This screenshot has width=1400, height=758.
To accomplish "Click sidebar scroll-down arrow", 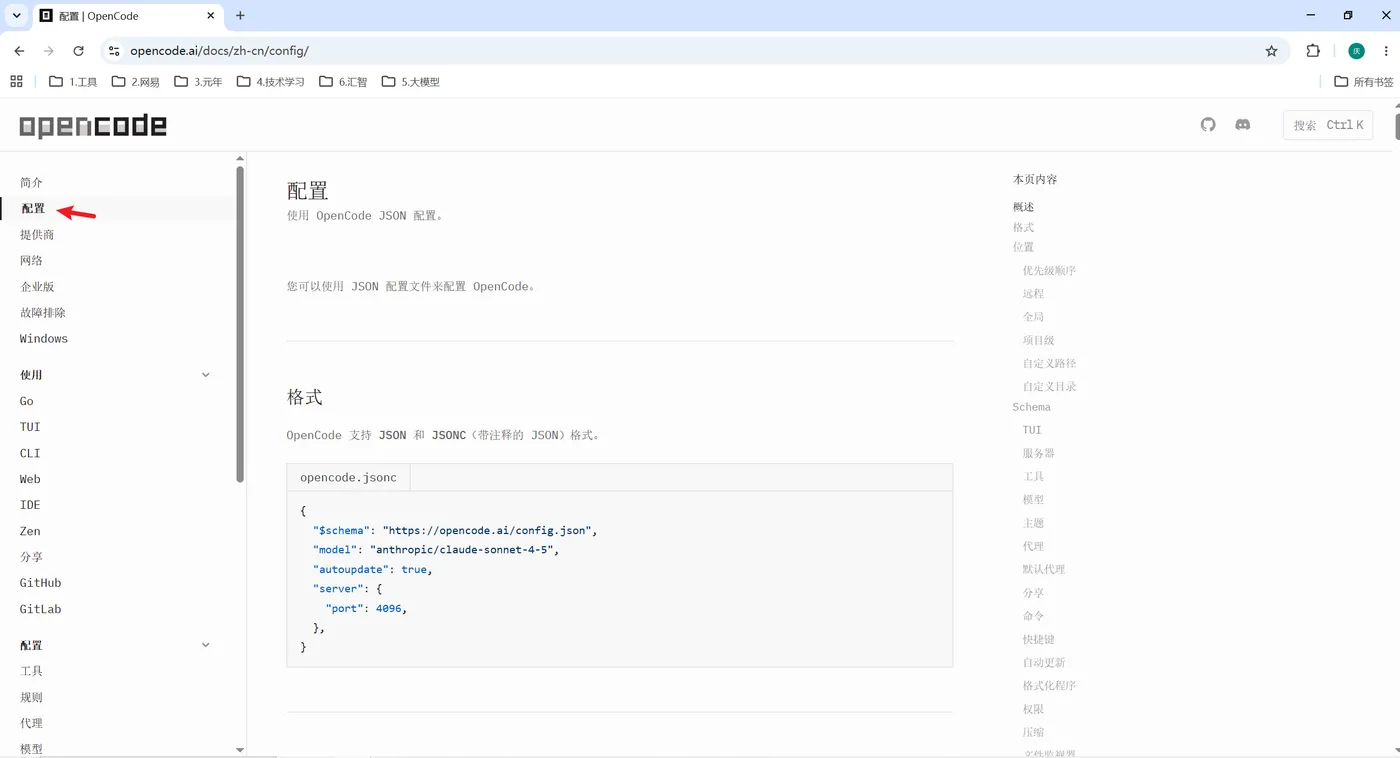I will [240, 749].
